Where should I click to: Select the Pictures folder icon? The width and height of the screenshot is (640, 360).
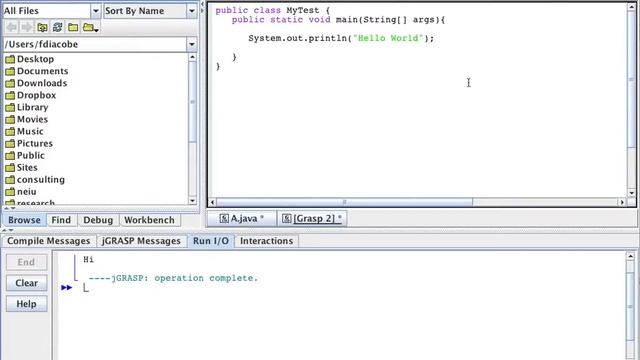coord(10,144)
